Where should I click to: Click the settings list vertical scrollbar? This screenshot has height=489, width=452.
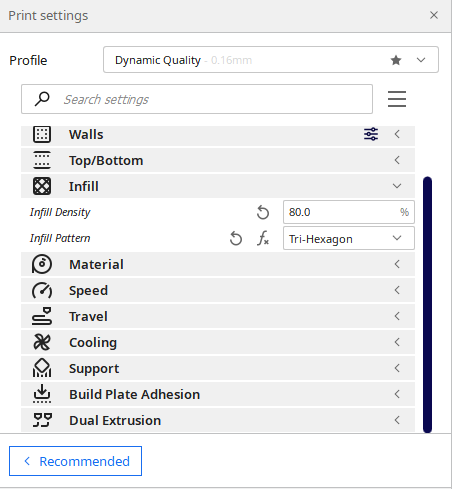click(427, 305)
